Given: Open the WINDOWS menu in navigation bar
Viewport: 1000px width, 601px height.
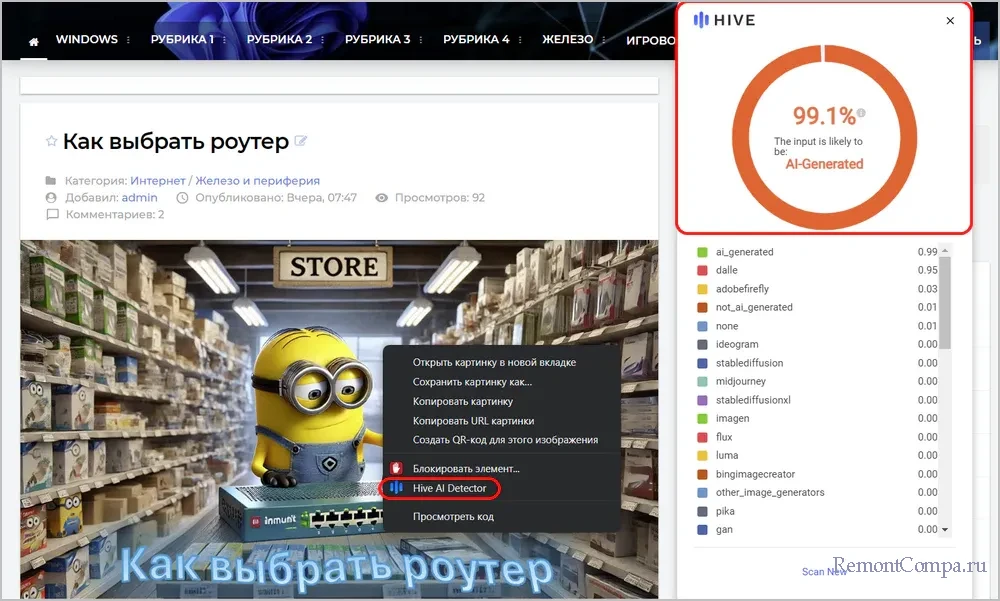Looking at the screenshot, I should click(x=87, y=39).
